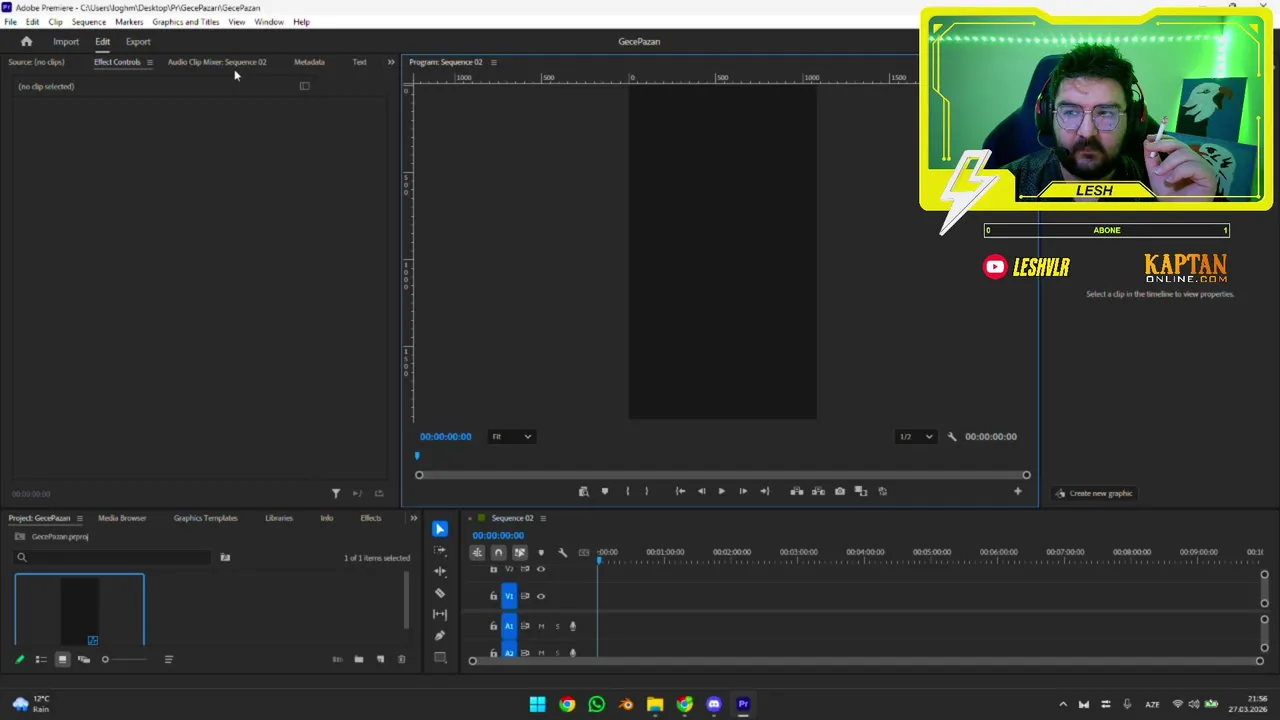1280x720 pixels.
Task: Click filter funnel in Effect Controls
Action: pyautogui.click(x=336, y=493)
